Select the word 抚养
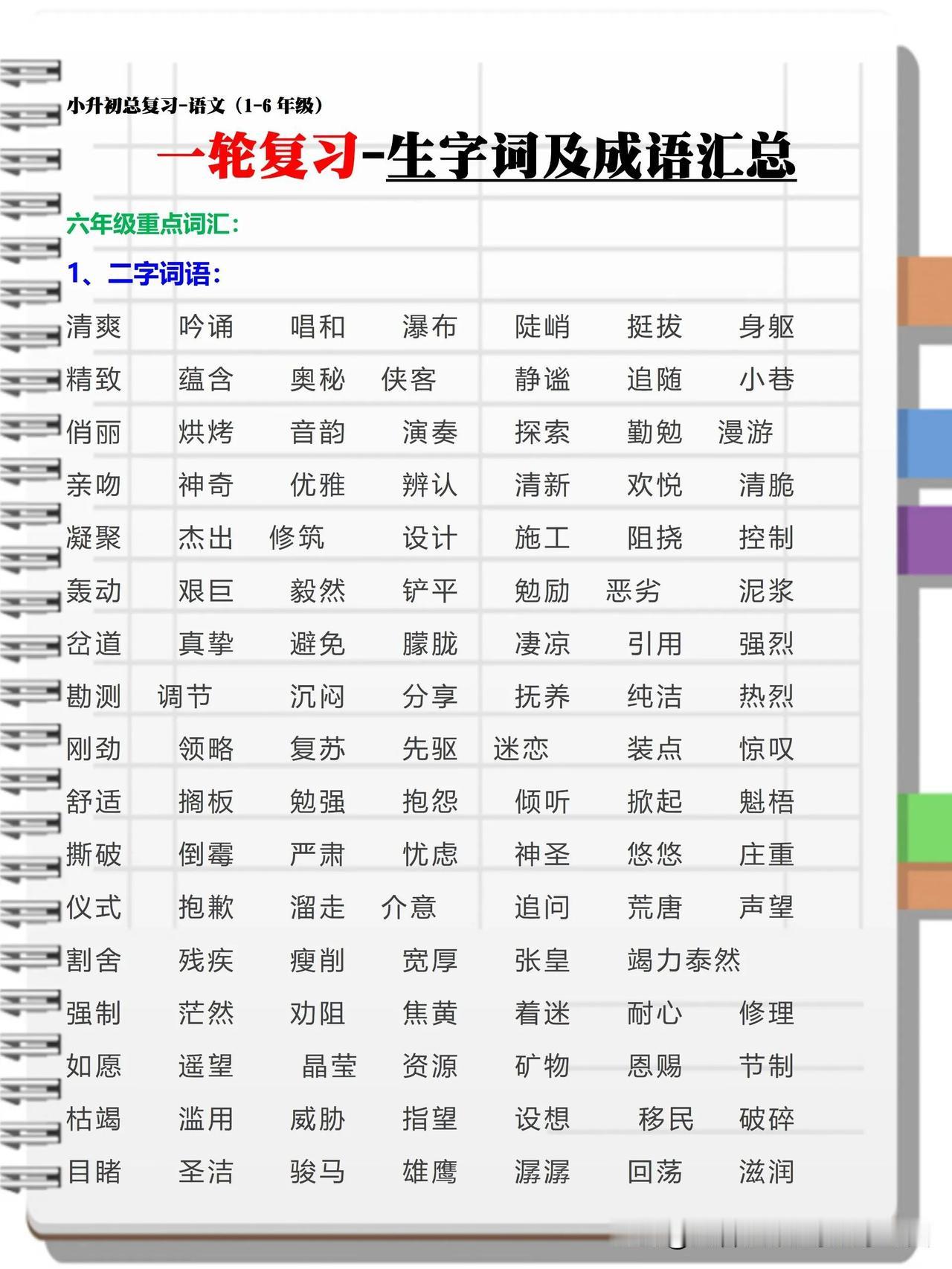 coord(542,696)
